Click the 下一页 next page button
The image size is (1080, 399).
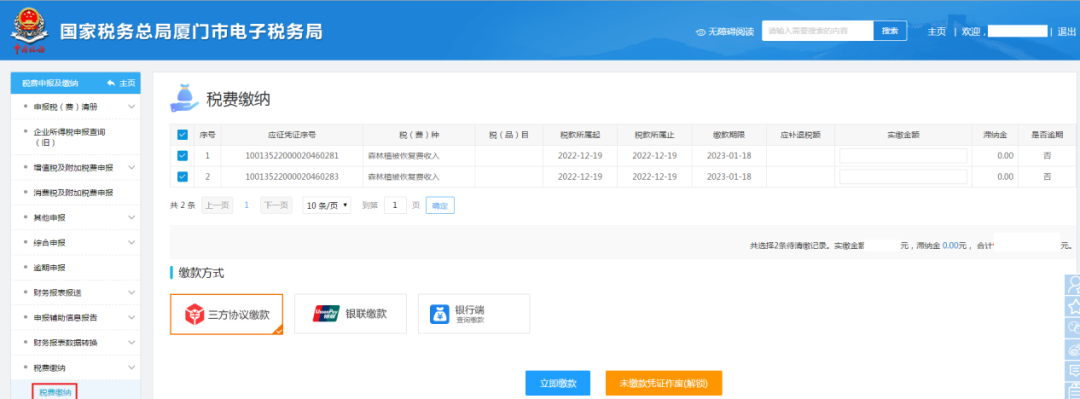pos(276,205)
